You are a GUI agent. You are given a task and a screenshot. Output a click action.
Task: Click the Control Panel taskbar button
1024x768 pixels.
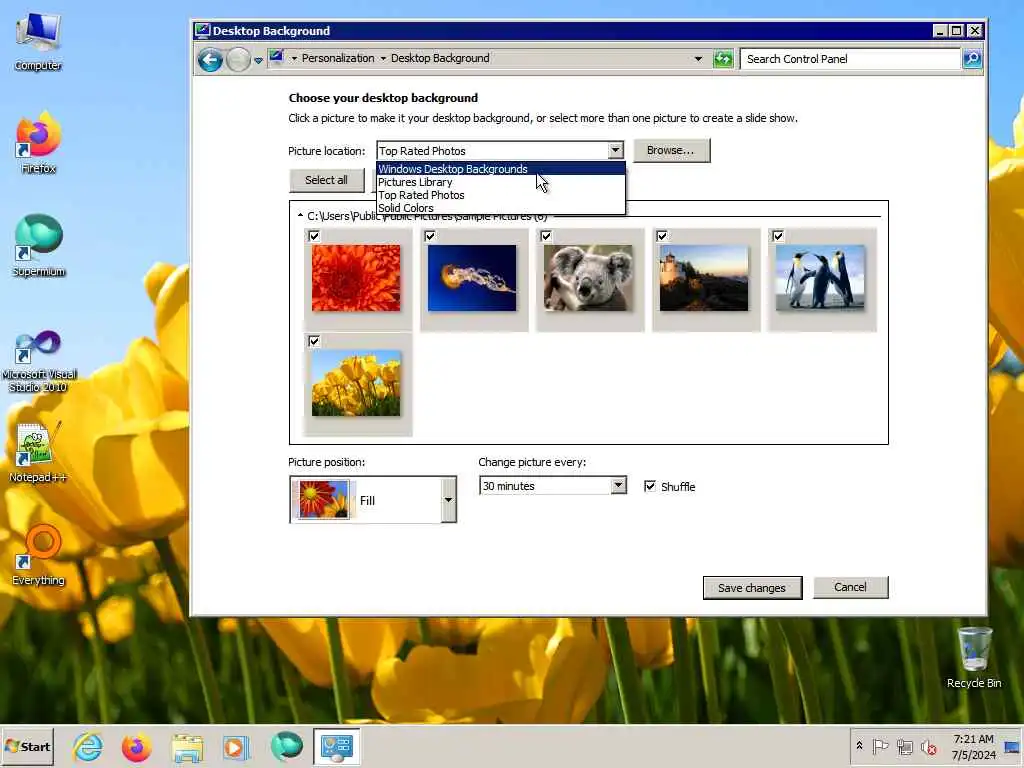click(336, 746)
